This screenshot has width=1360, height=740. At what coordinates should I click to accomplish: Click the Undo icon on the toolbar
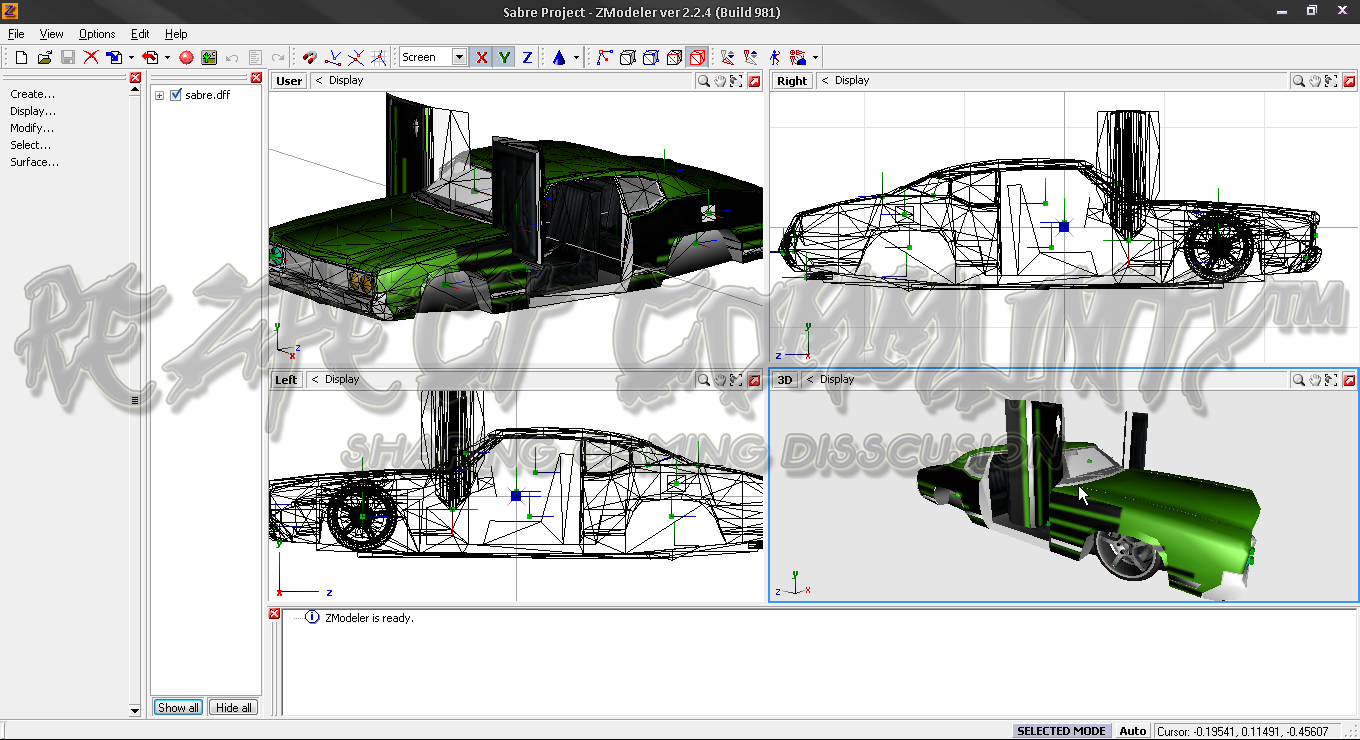tap(230, 57)
